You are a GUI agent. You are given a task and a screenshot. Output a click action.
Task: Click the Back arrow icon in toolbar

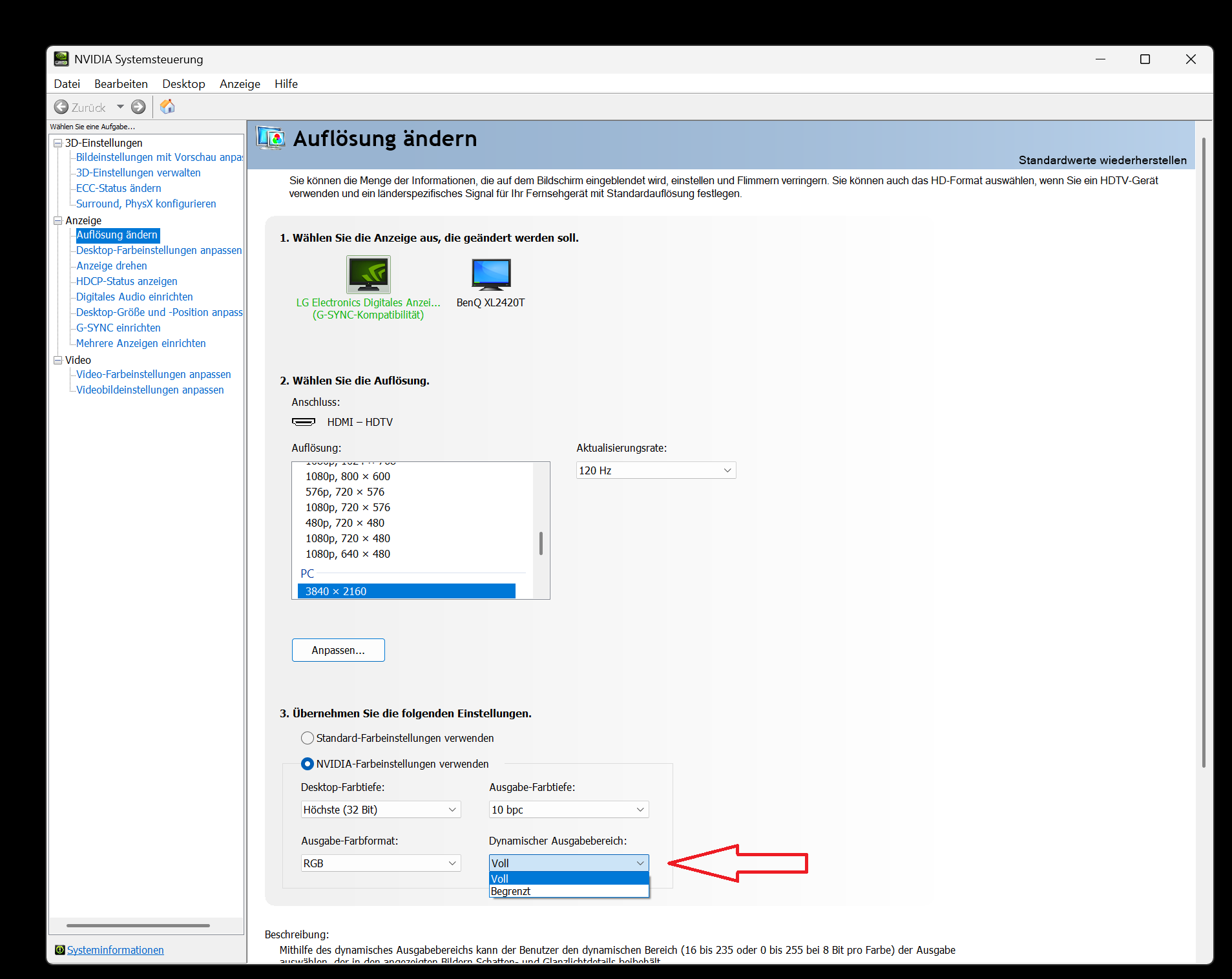[x=61, y=107]
